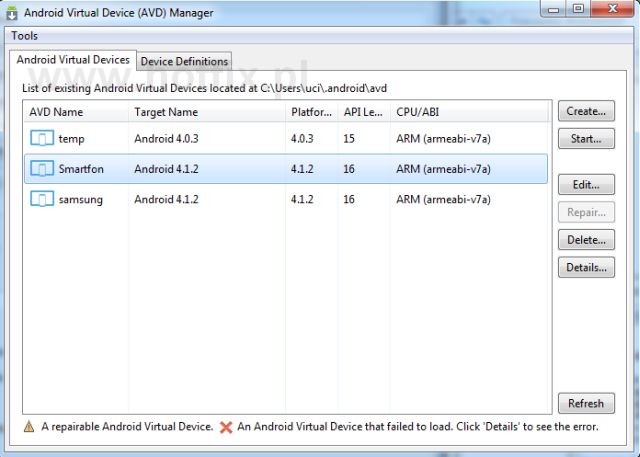This screenshot has width=640, height=457.
Task: Minimize the AVD Manager window
Action: pyautogui.click(x=553, y=9)
